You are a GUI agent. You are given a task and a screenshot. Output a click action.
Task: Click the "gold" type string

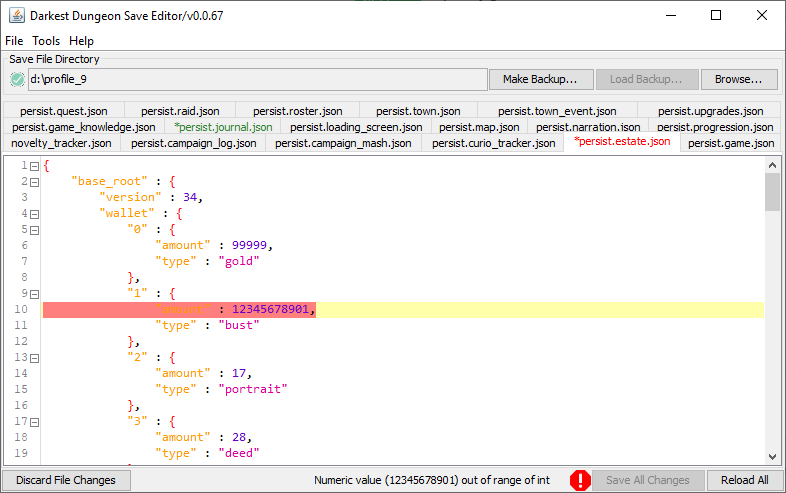(239, 261)
